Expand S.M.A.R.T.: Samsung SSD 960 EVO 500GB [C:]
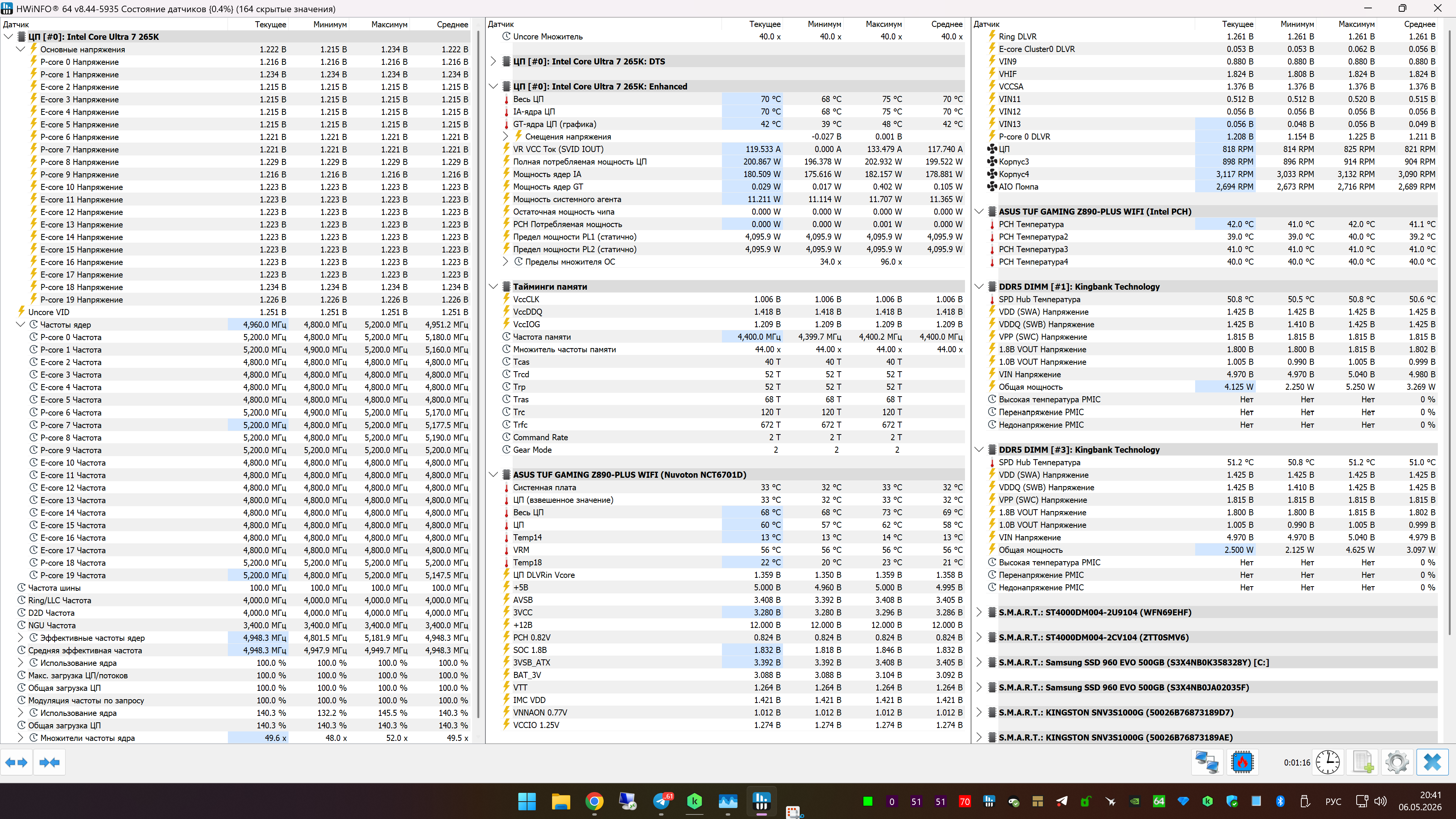The height and width of the screenshot is (819, 1456). pyautogui.click(x=979, y=662)
